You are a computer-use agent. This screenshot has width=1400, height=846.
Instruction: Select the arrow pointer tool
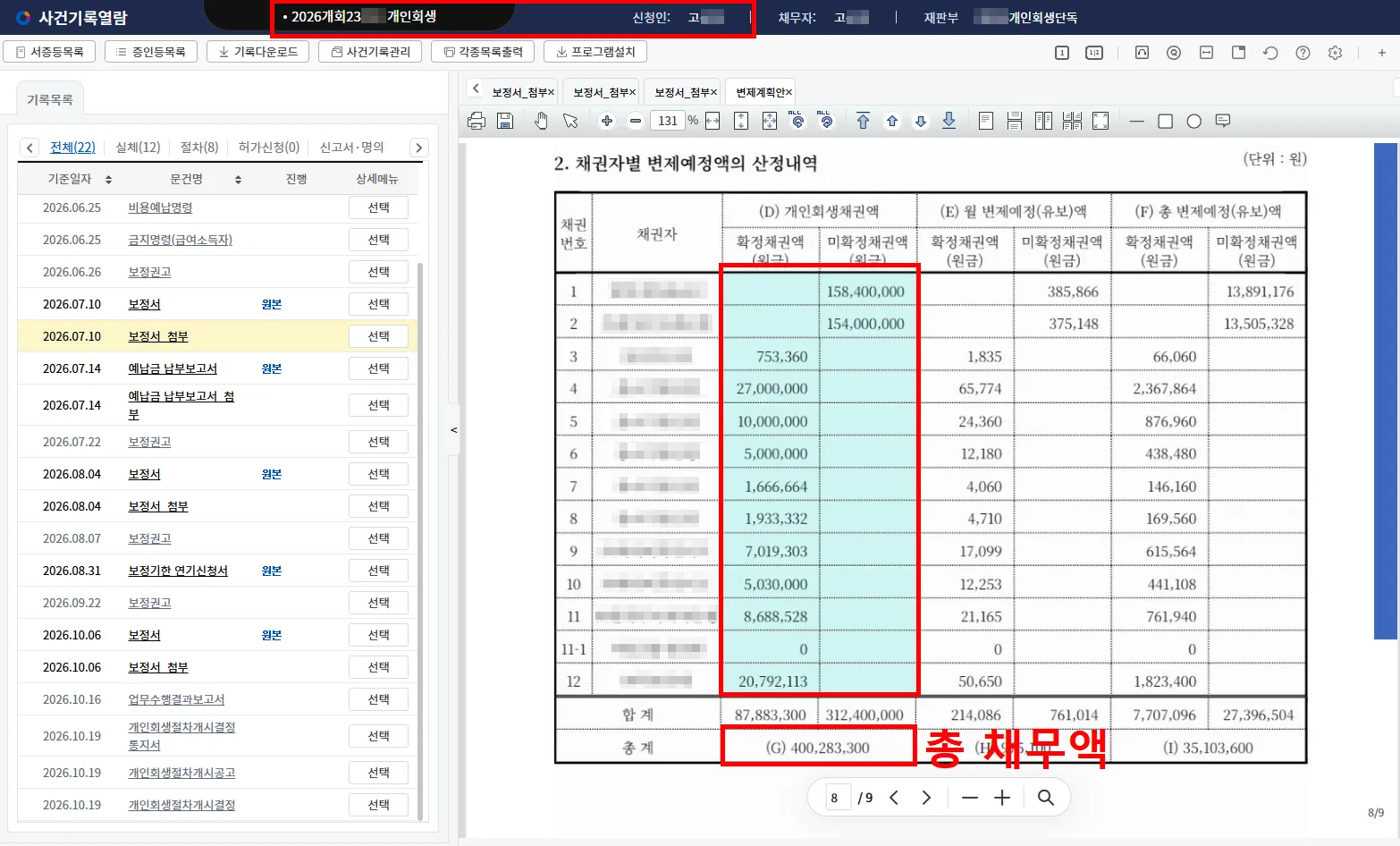click(x=570, y=121)
